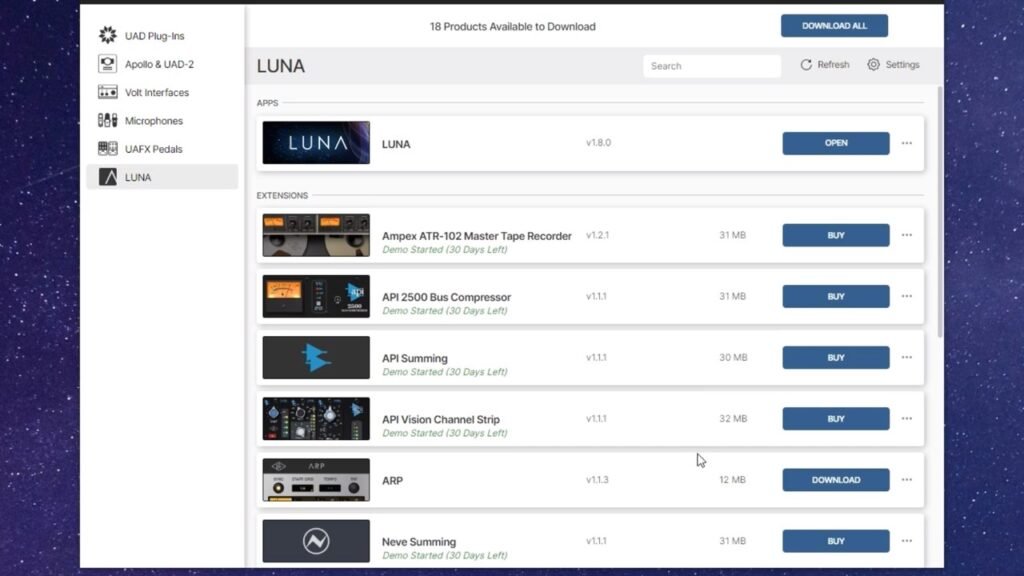This screenshot has height=576, width=1024.
Task: Click the API 2500 Bus Compressor thumbnail
Action: click(x=316, y=296)
